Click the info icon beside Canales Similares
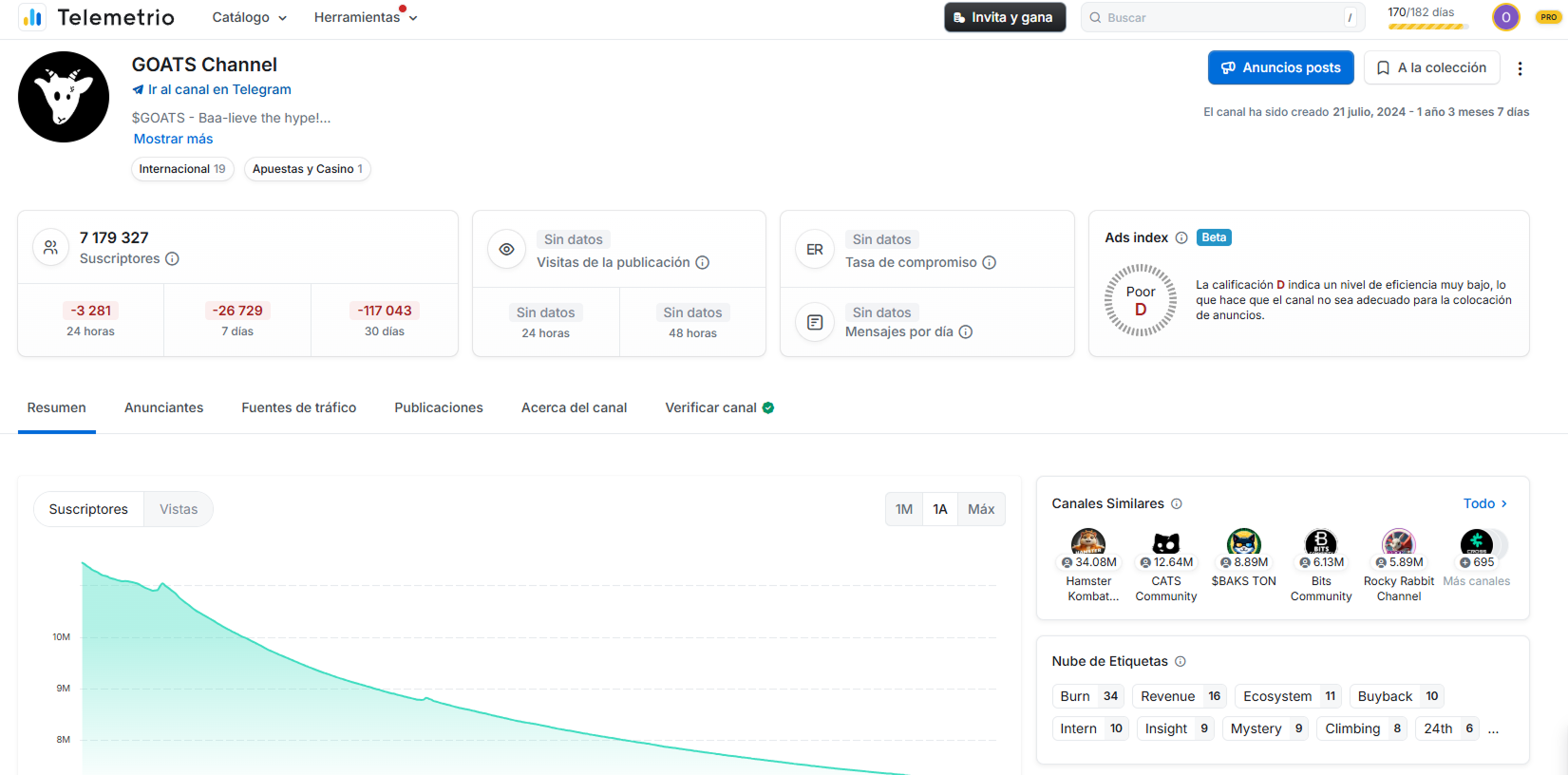The width and height of the screenshot is (1568, 775). (1177, 503)
